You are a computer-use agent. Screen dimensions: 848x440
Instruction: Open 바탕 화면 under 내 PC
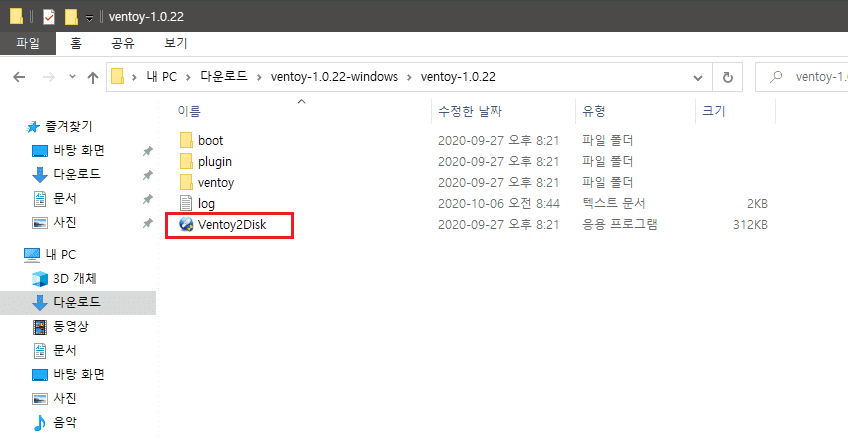pos(79,374)
